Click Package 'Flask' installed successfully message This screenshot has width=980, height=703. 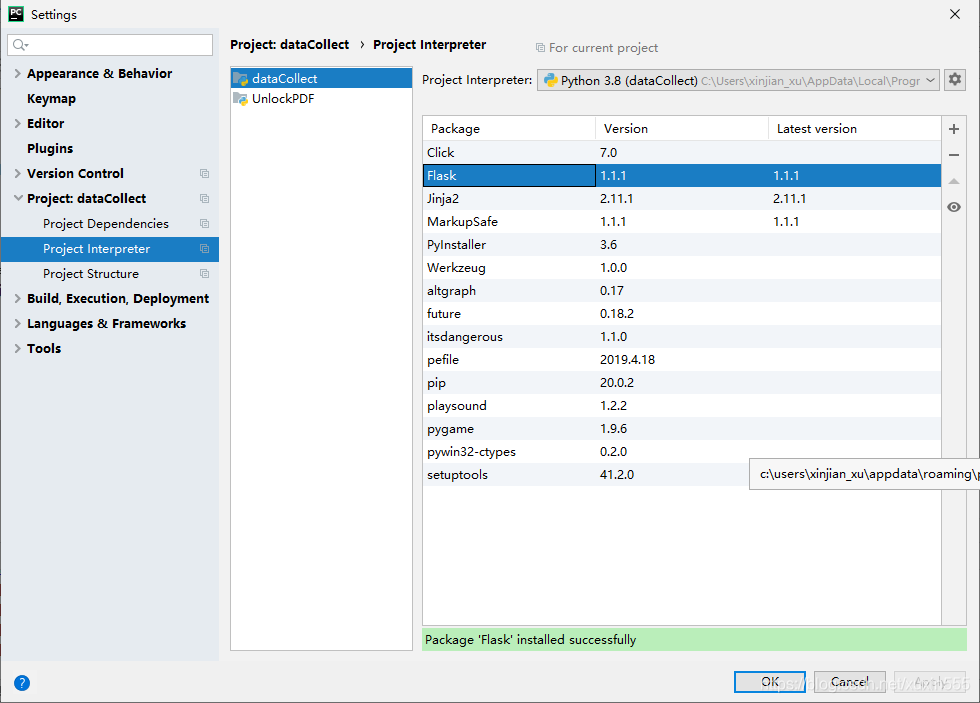pos(531,640)
